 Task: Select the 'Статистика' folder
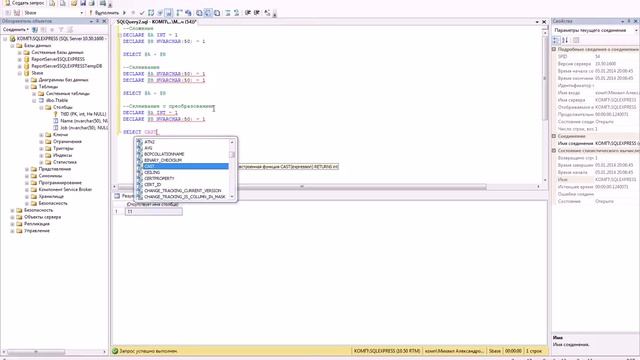coord(64,162)
